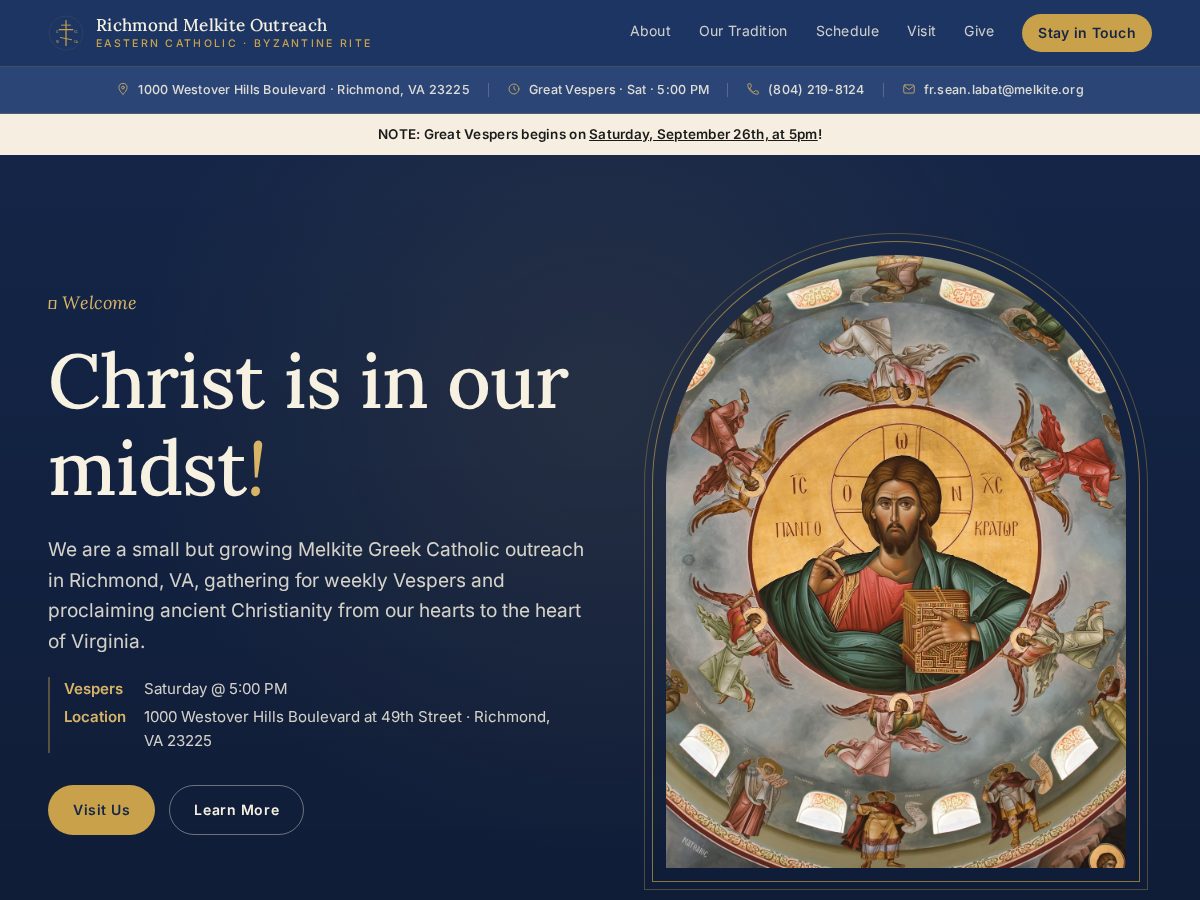Click the cross logo icon in header
Image resolution: width=1200 pixels, height=900 pixels.
point(66,33)
